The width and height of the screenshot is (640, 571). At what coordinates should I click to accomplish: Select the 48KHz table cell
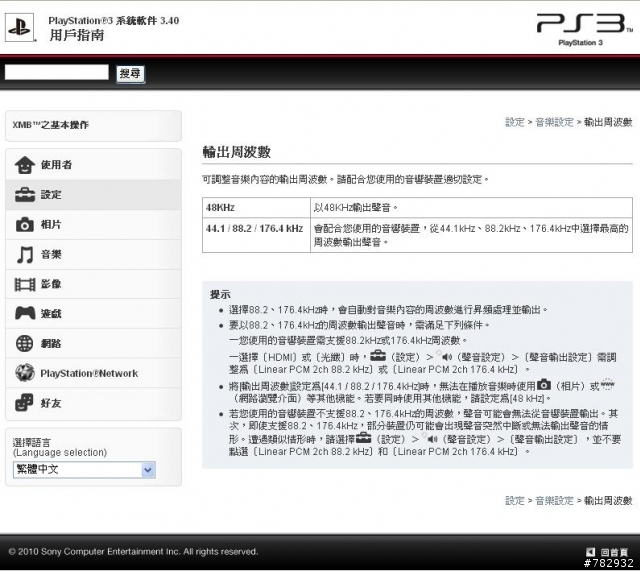pos(256,208)
